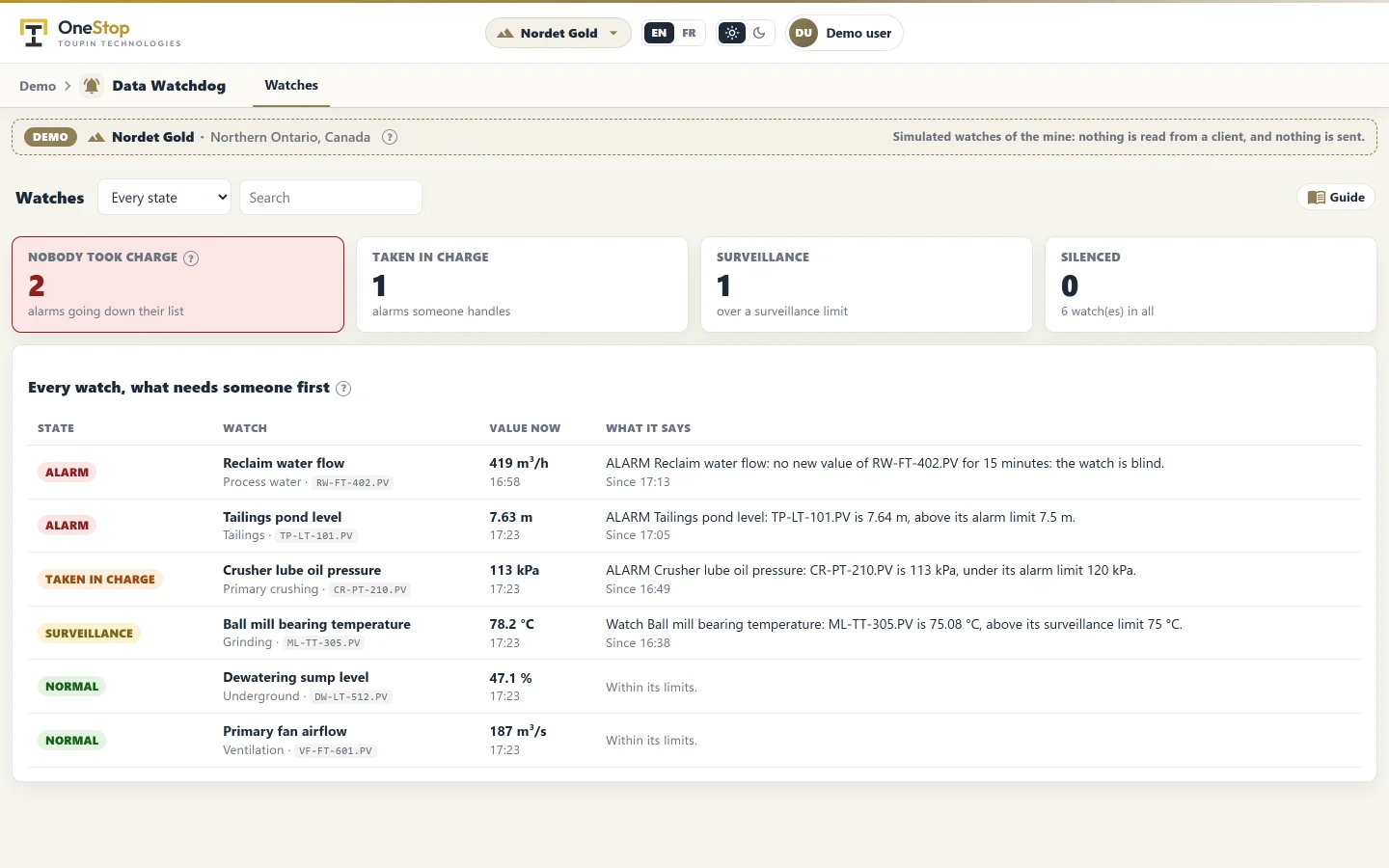This screenshot has width=1389, height=868.
Task: Click the 419 m³/h value
Action: pyautogui.click(x=519, y=463)
